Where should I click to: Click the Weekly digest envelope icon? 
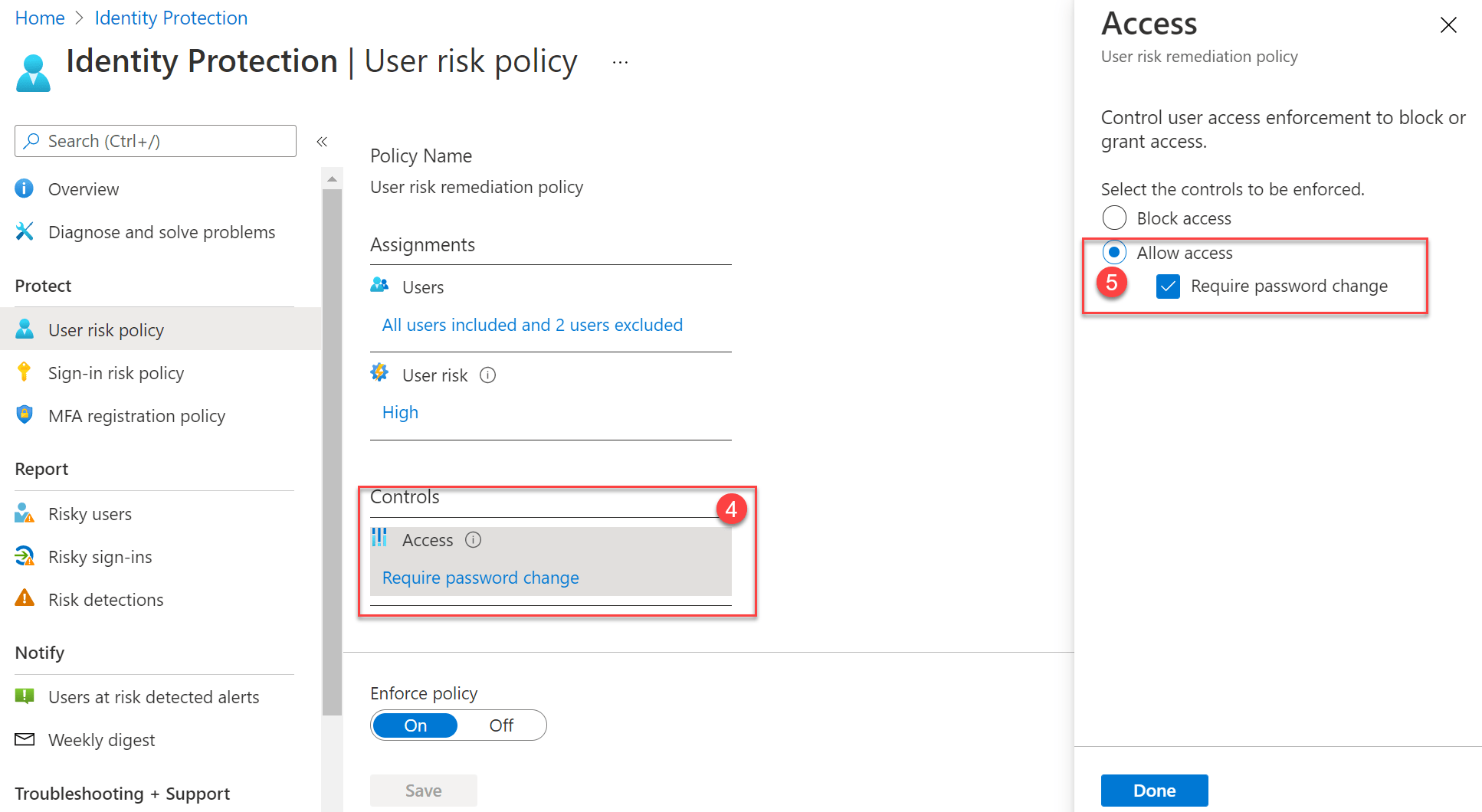click(x=24, y=738)
